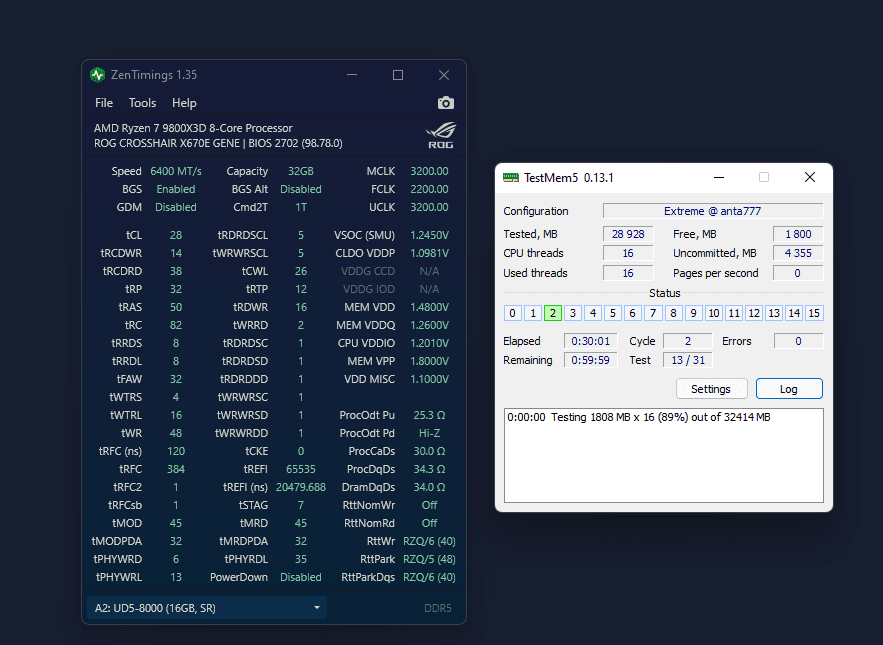Click the ROG logo in ZenTimings
Screen dimensions: 883x645
[440, 136]
